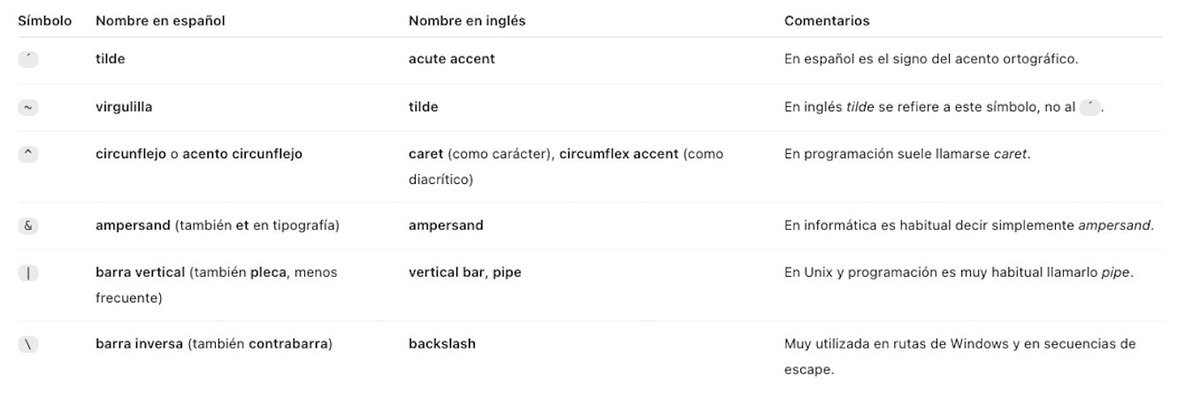The image size is (1200, 398).
Task: Click the bold text acute accent
Action: point(452,59)
